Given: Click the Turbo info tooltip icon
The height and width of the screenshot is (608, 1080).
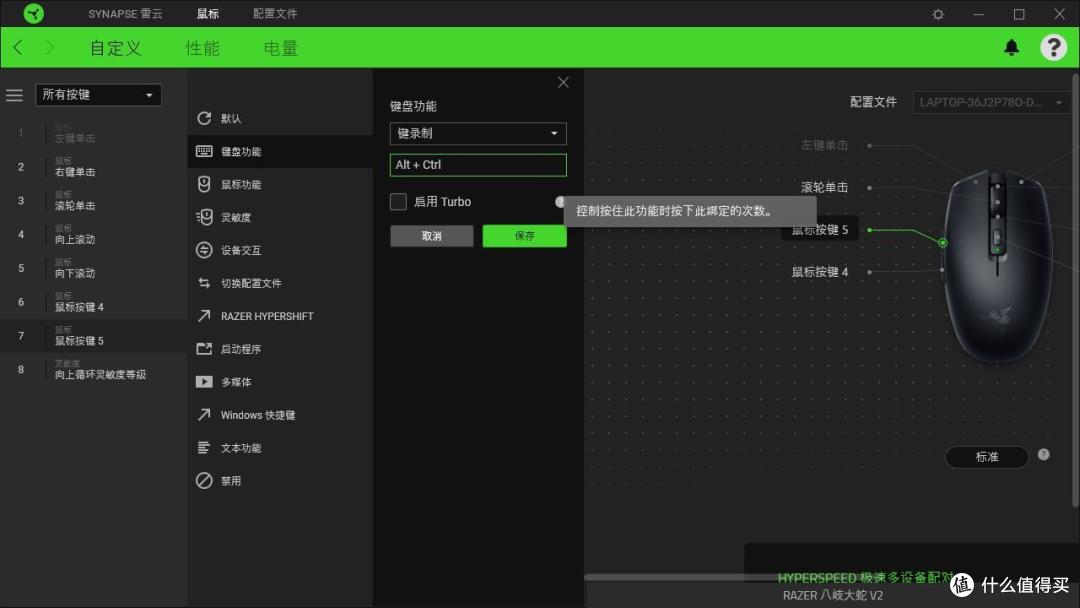Looking at the screenshot, I should point(559,202).
